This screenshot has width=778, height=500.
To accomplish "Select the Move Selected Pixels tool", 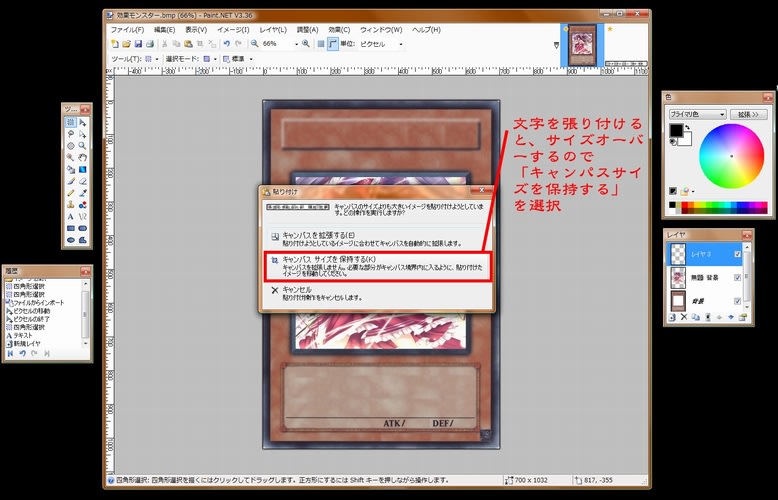I will 82,122.
